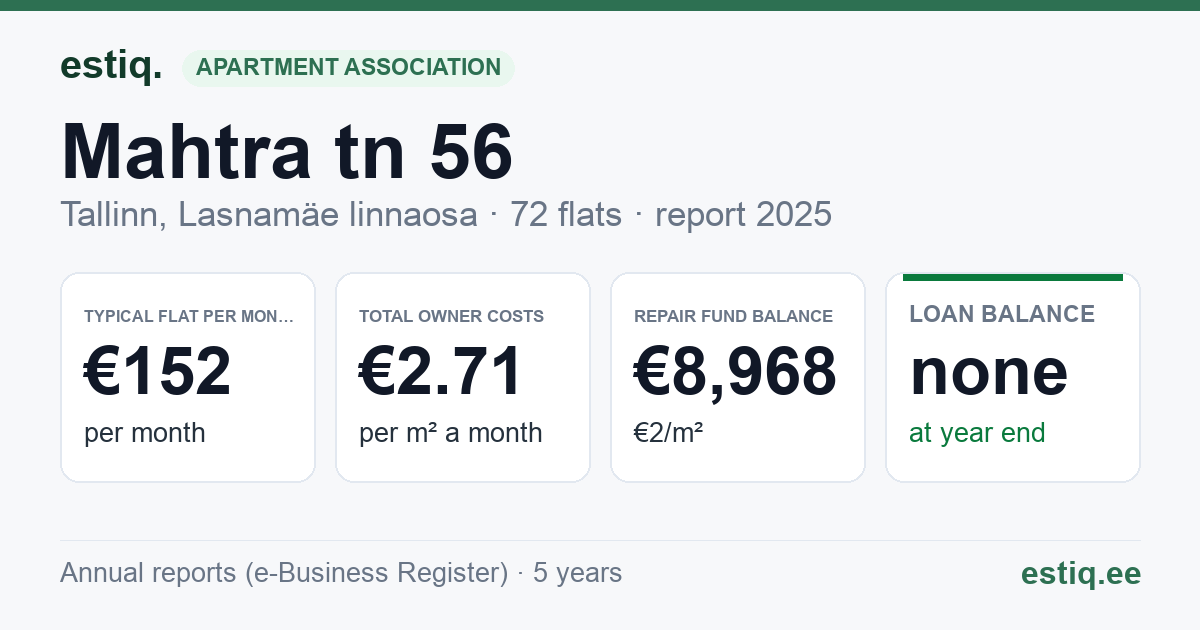Screen dimensions: 1200x630
Task: Click the REPAIR FUND BALANCE label
Action: click(733, 316)
